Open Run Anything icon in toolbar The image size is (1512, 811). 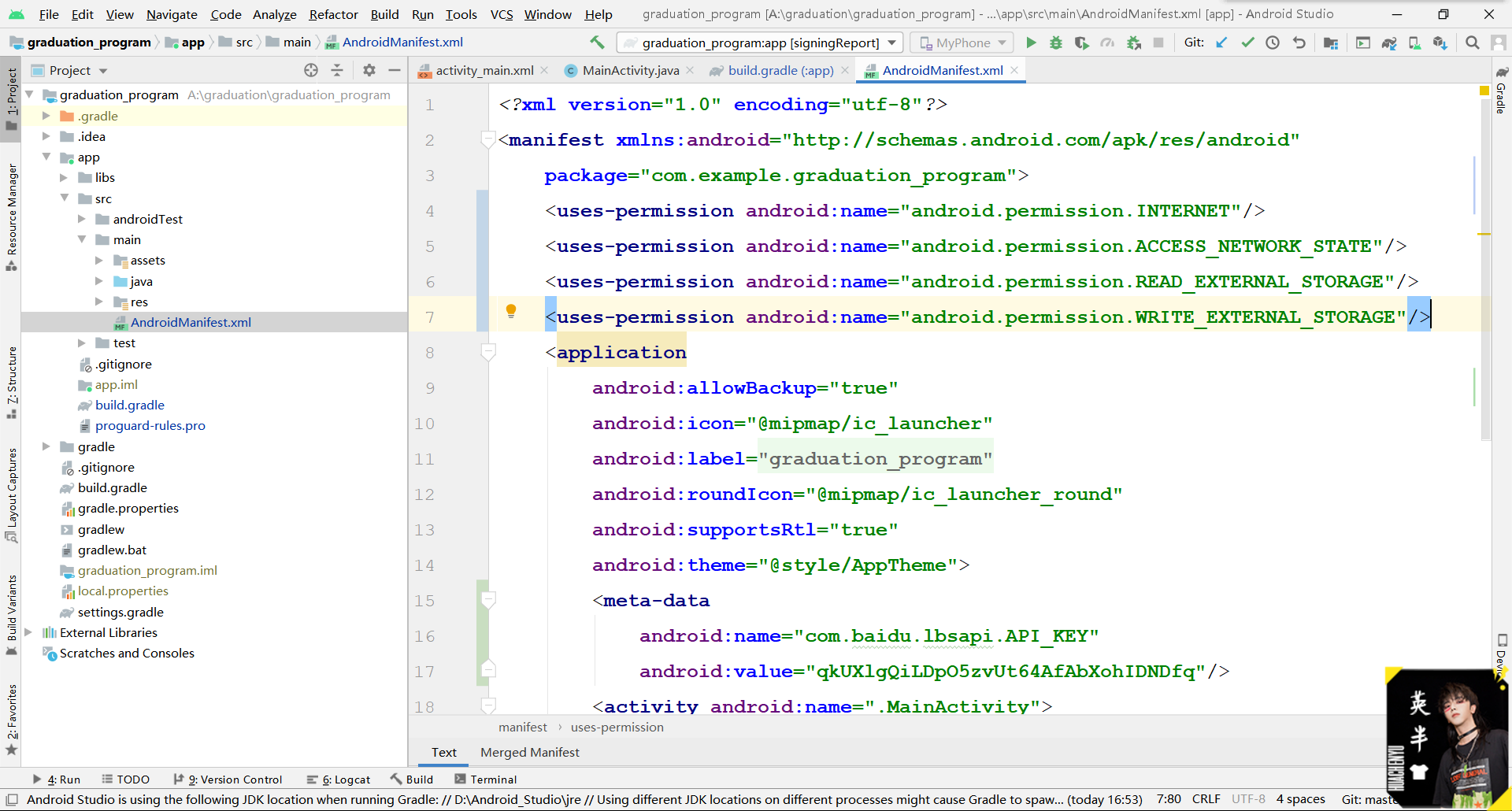coord(1363,43)
